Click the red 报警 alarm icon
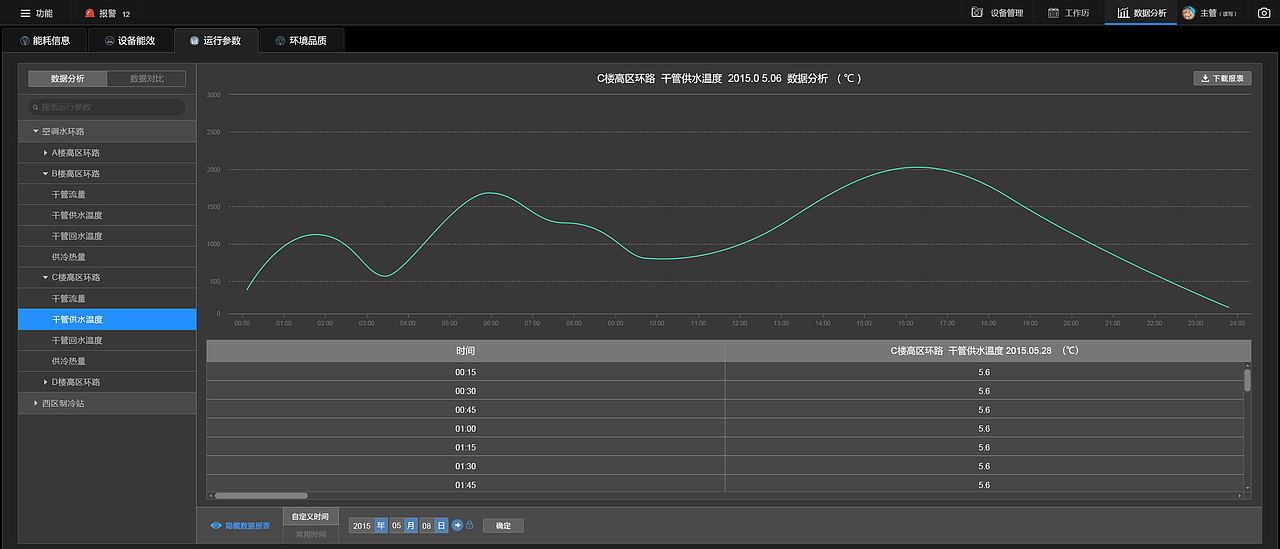Screen dimensions: 1280x549 90,13
